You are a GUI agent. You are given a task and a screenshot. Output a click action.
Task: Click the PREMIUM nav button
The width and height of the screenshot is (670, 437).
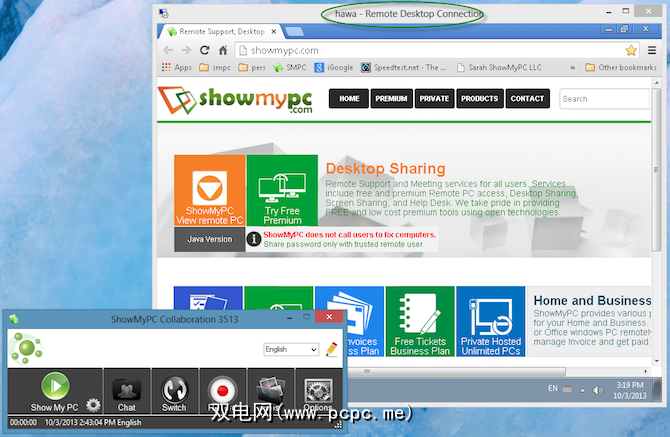[x=391, y=99]
